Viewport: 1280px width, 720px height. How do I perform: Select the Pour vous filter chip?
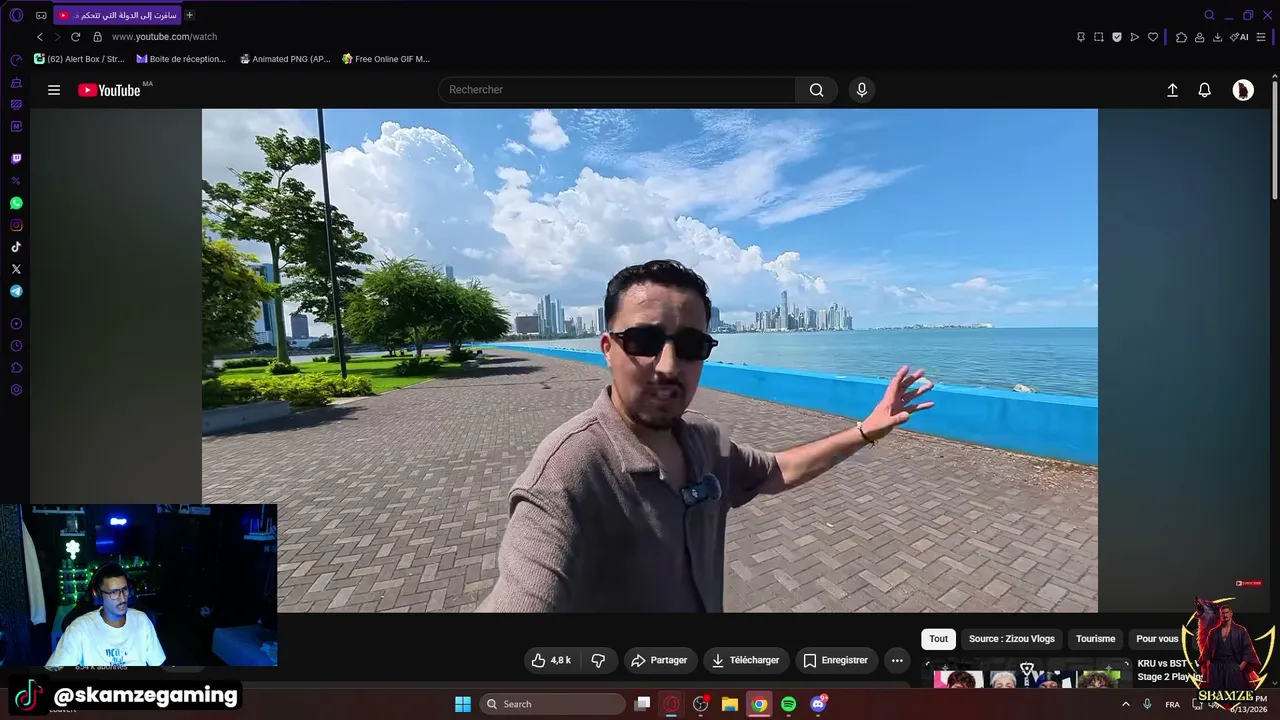(x=1157, y=639)
